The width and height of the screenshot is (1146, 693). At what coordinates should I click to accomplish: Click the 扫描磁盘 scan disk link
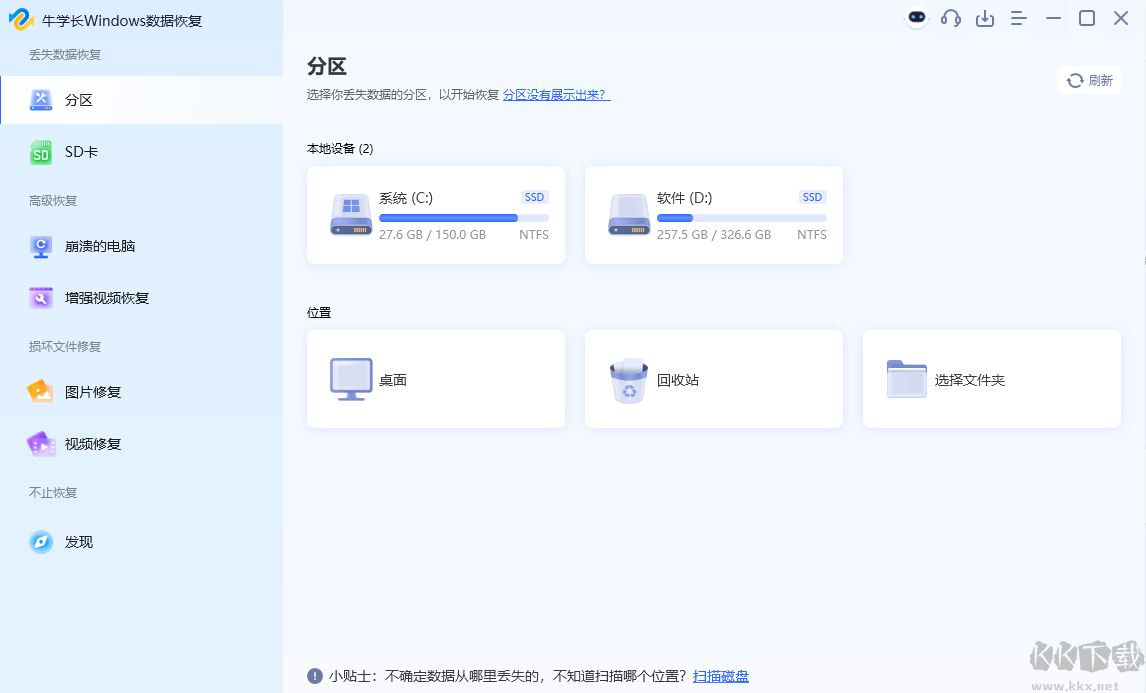pos(721,675)
